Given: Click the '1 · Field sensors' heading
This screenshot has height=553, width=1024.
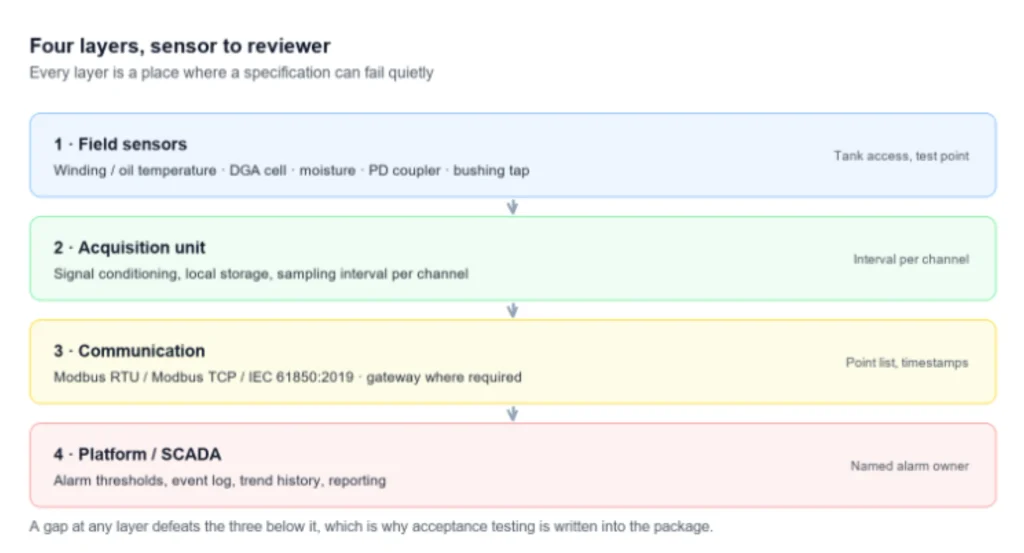Looking at the screenshot, I should tap(120, 144).
